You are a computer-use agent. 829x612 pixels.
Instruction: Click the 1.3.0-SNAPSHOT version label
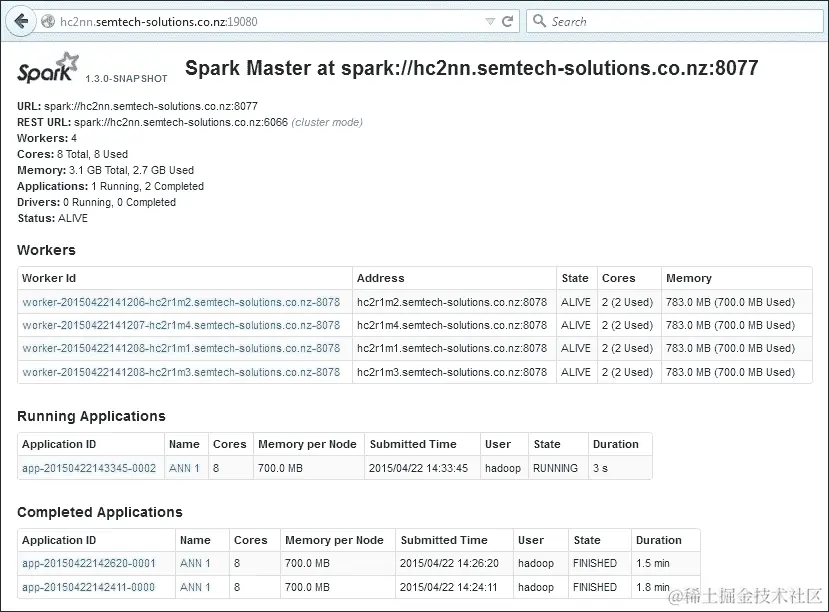(x=126, y=79)
